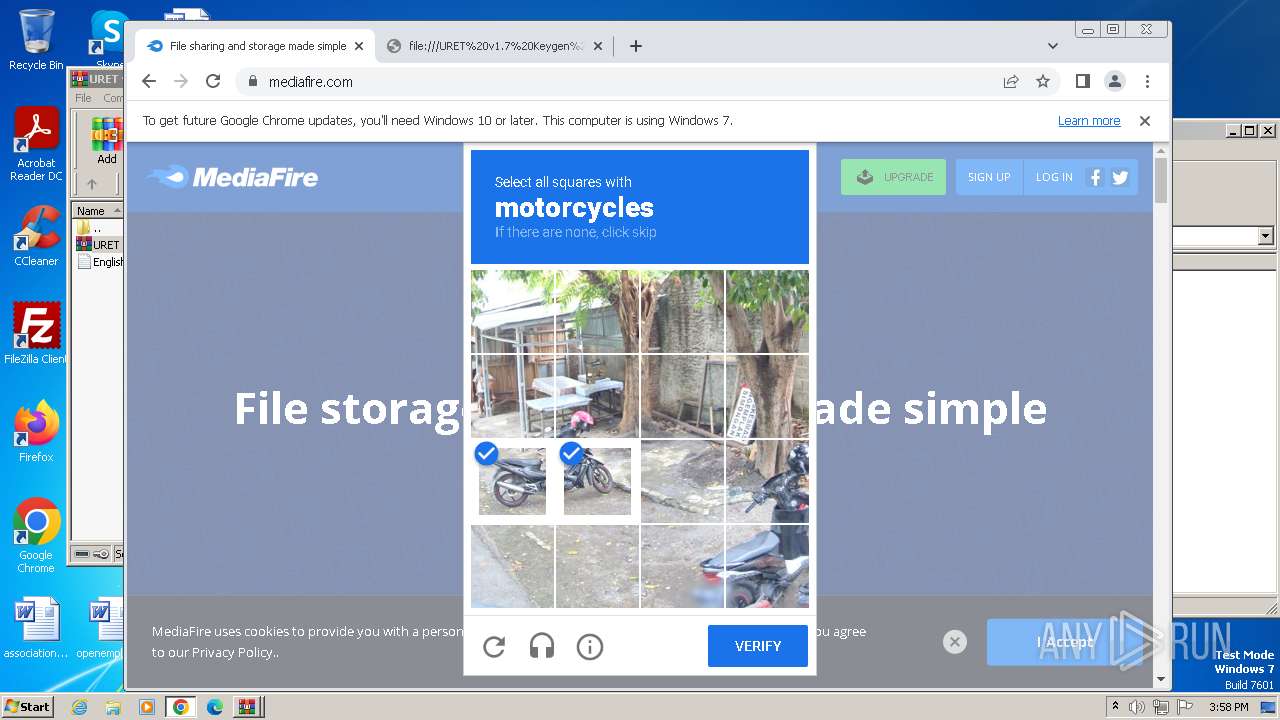
Task: Close the URET Keygen file tab
Action: (x=598, y=46)
